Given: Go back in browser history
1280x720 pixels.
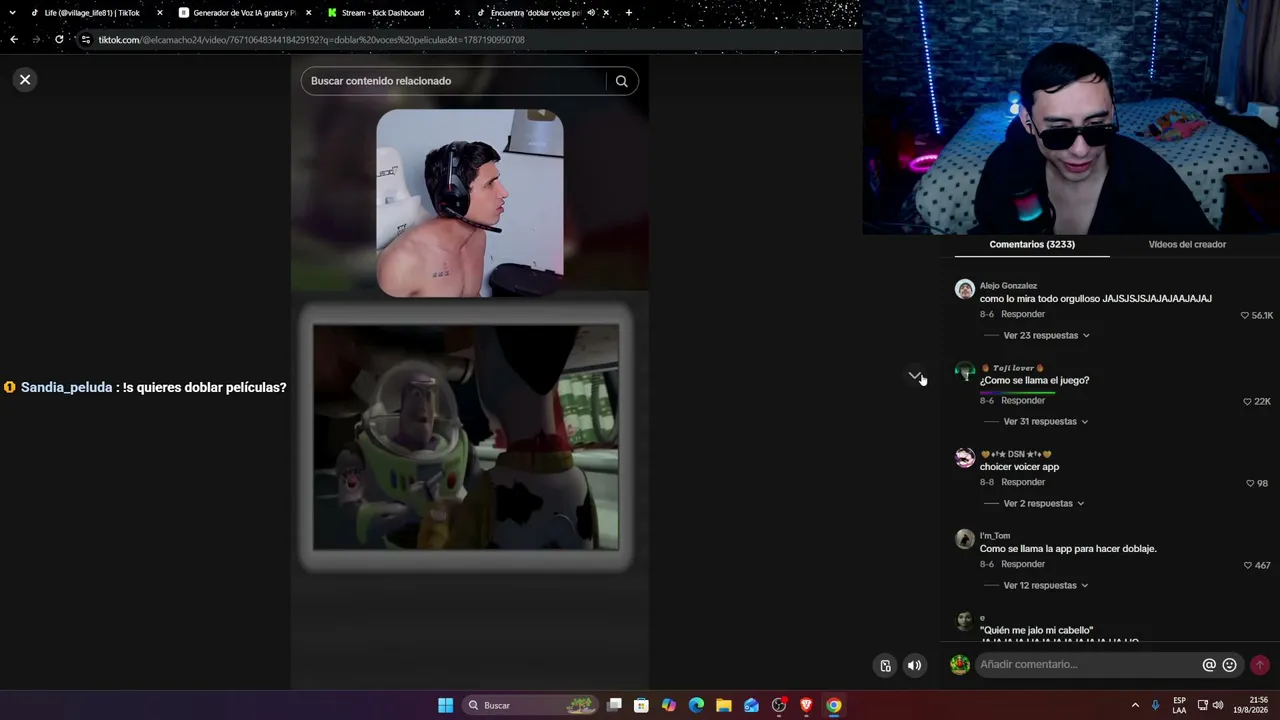Looking at the screenshot, I should click(x=14, y=40).
